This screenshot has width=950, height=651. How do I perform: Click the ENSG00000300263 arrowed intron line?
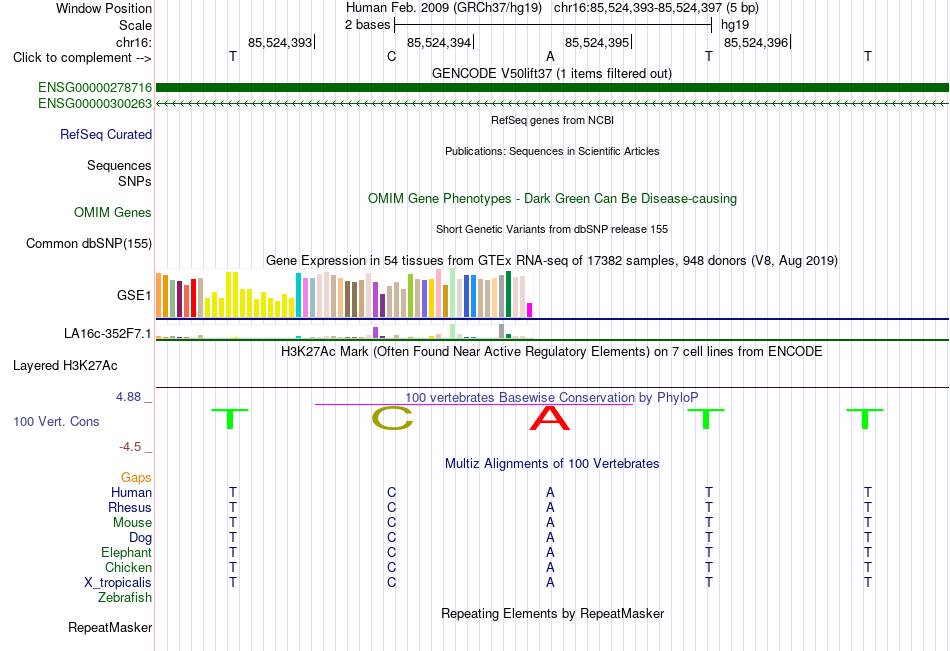(x=552, y=104)
